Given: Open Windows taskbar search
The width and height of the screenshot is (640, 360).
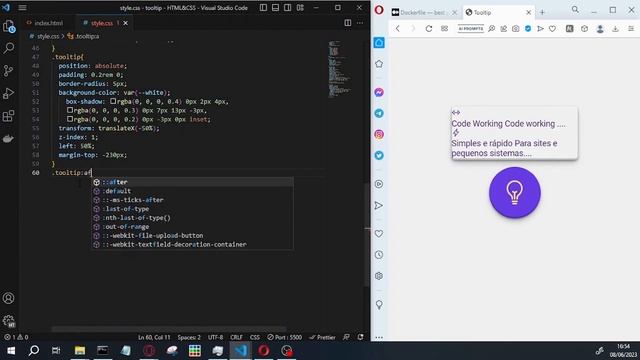Looking at the screenshot, I should (34, 351).
